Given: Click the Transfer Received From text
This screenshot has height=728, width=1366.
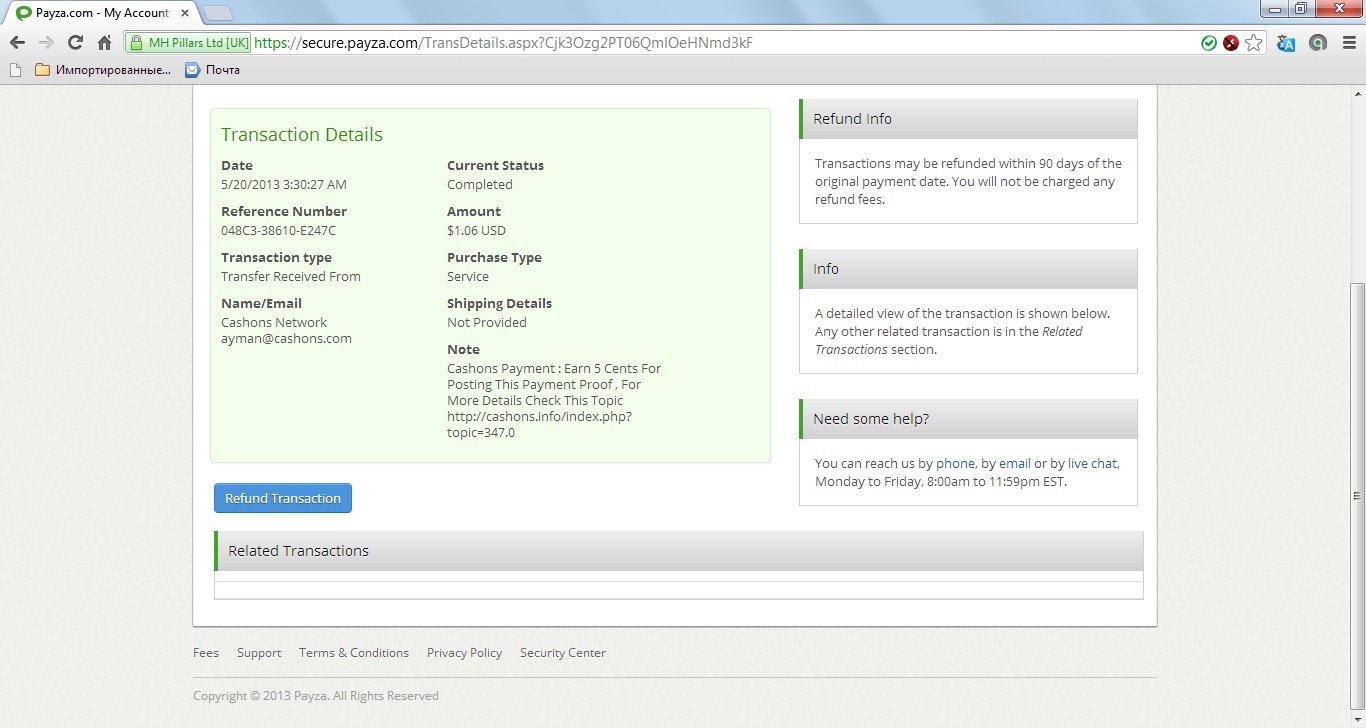Looking at the screenshot, I should 291,277.
